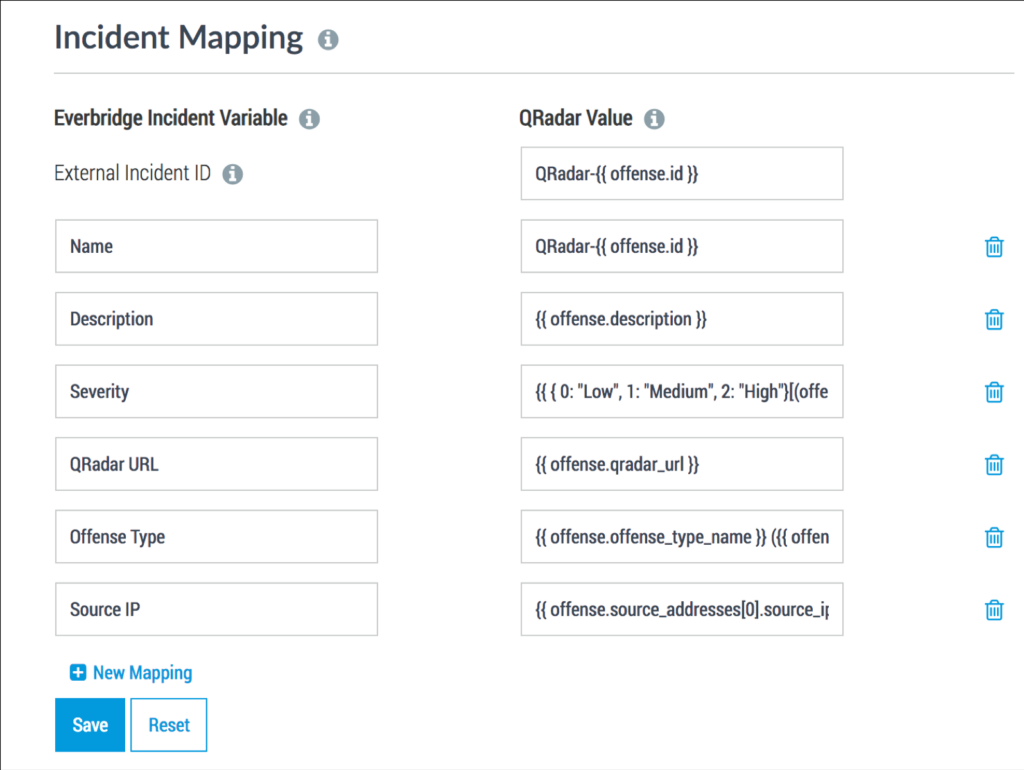Focus the Name variable field

pos(216,246)
